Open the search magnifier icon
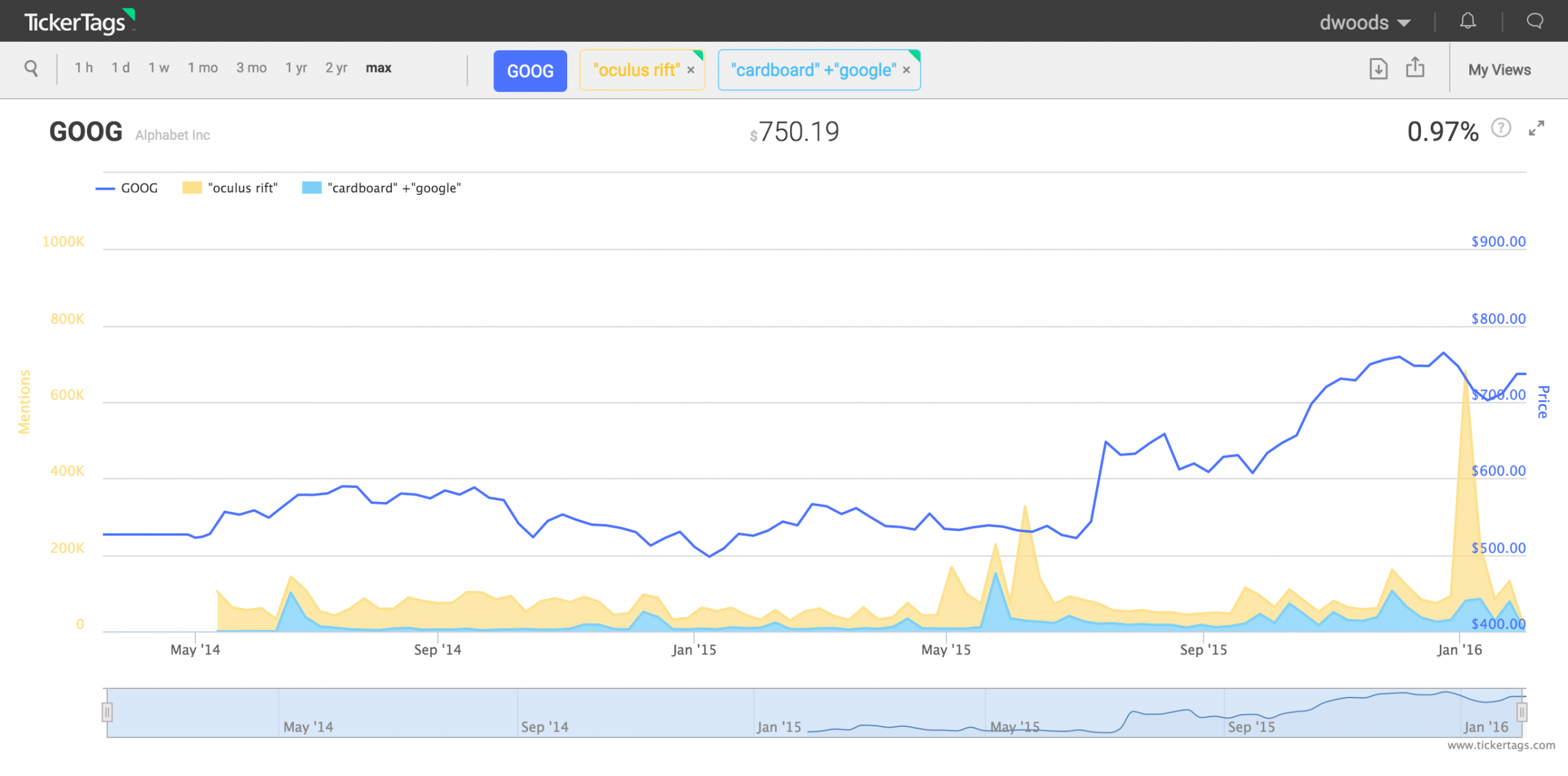1568x776 pixels. (x=31, y=68)
